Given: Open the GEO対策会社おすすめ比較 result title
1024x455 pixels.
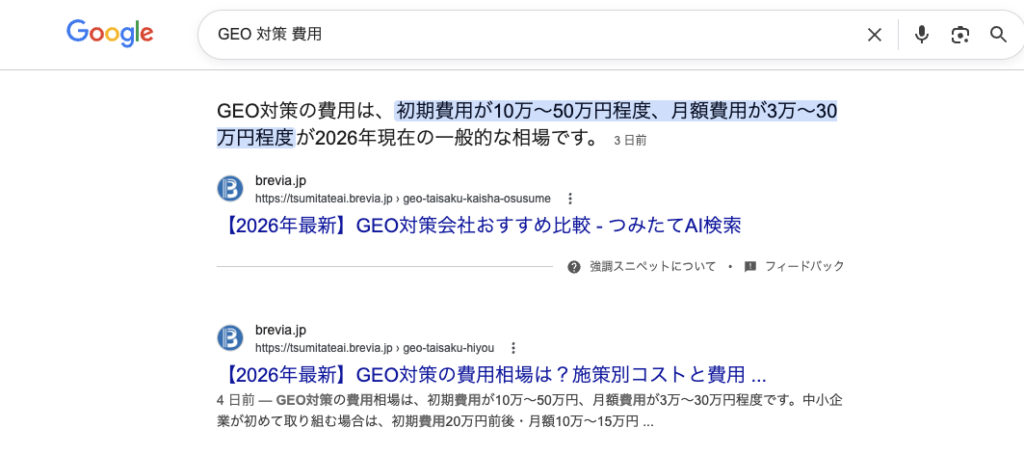Looking at the screenshot, I should pyautogui.click(x=479, y=226).
